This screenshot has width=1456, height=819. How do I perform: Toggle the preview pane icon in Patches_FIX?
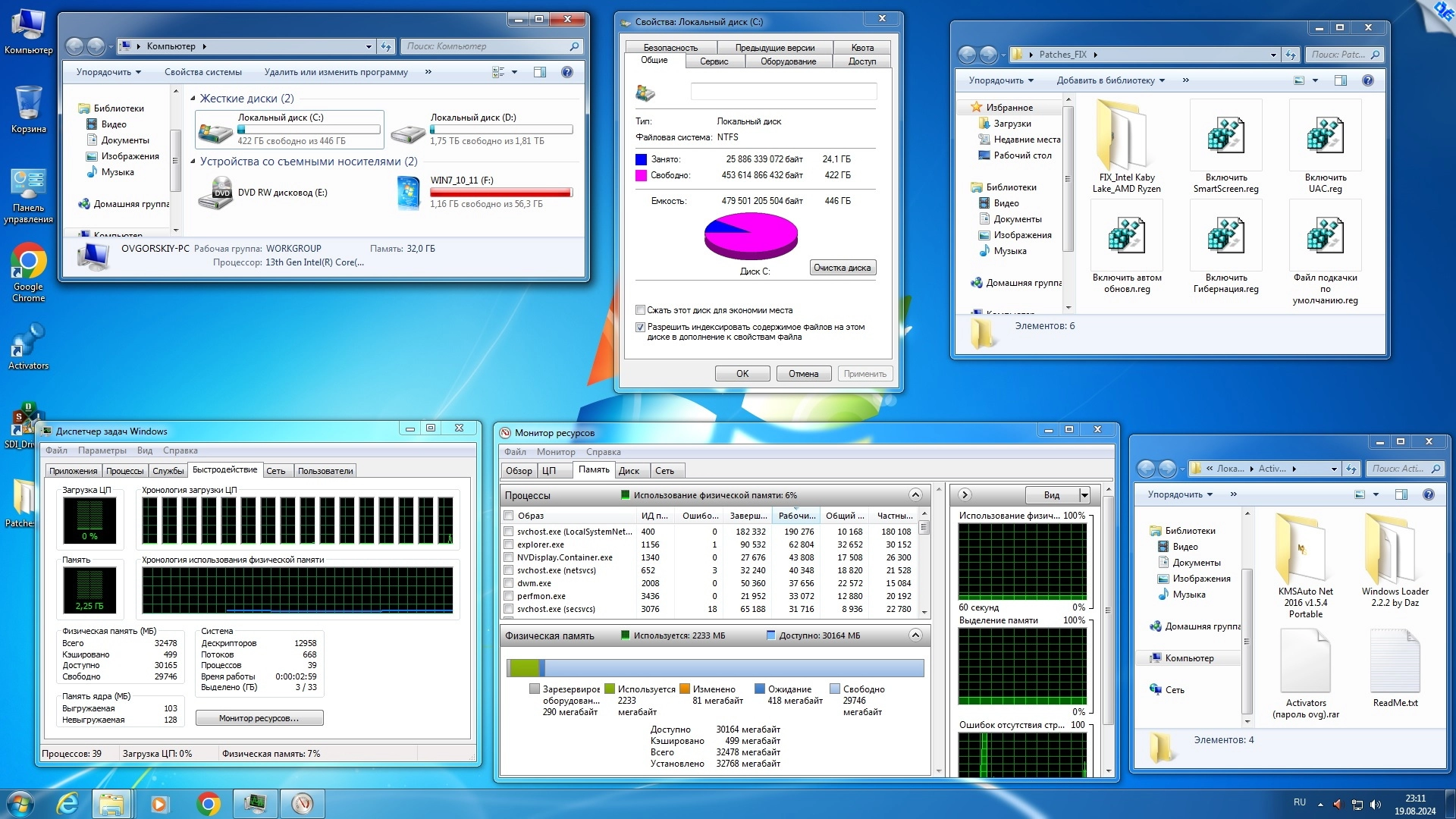[x=1340, y=80]
